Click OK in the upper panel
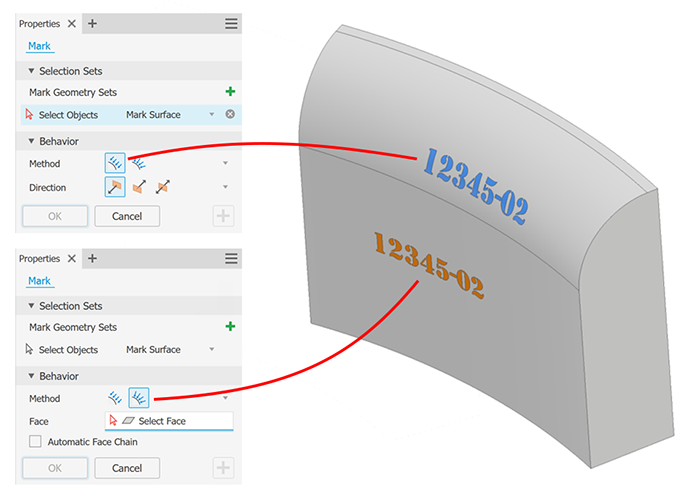Viewport: 700px width, 497px height. click(x=55, y=216)
